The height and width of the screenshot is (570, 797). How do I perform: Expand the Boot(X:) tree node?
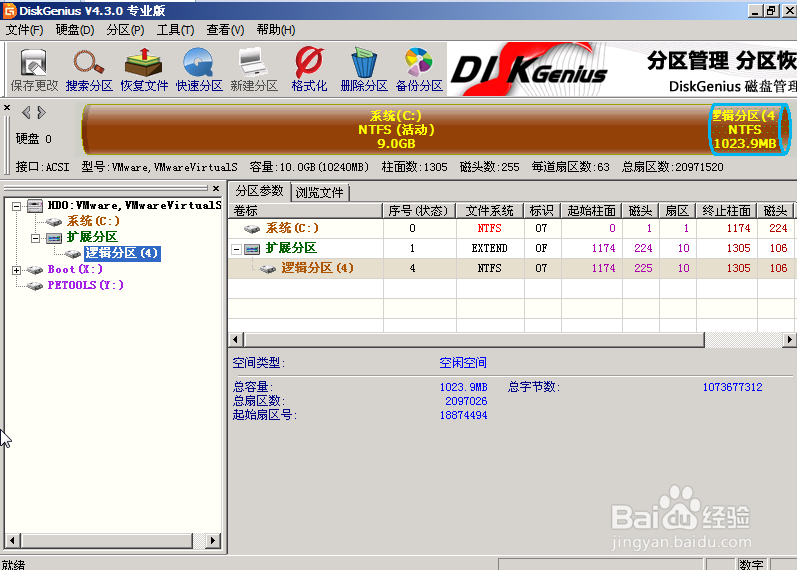(x=16, y=270)
